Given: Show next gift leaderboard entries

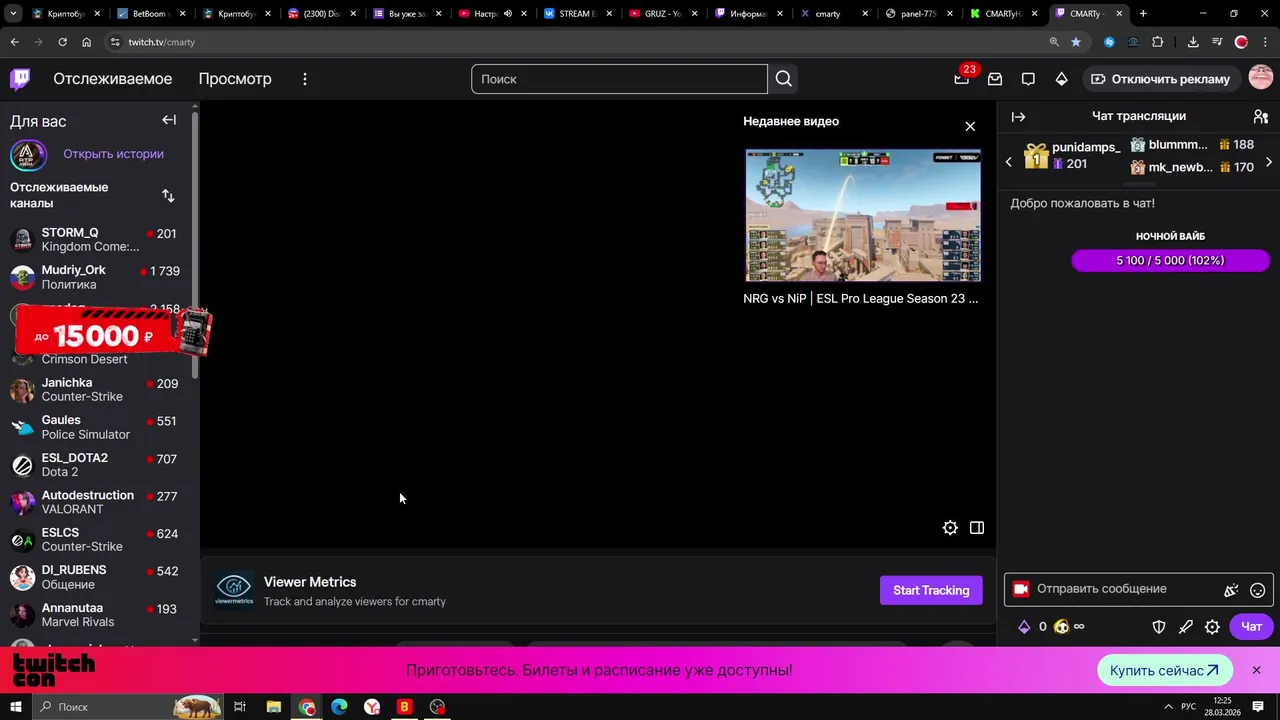Looking at the screenshot, I should (x=1269, y=162).
